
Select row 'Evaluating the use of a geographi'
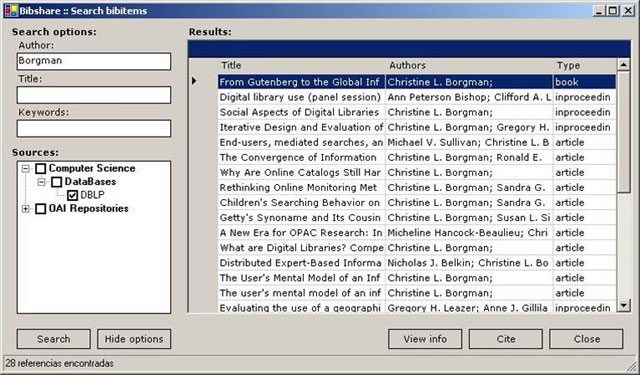coord(417,307)
